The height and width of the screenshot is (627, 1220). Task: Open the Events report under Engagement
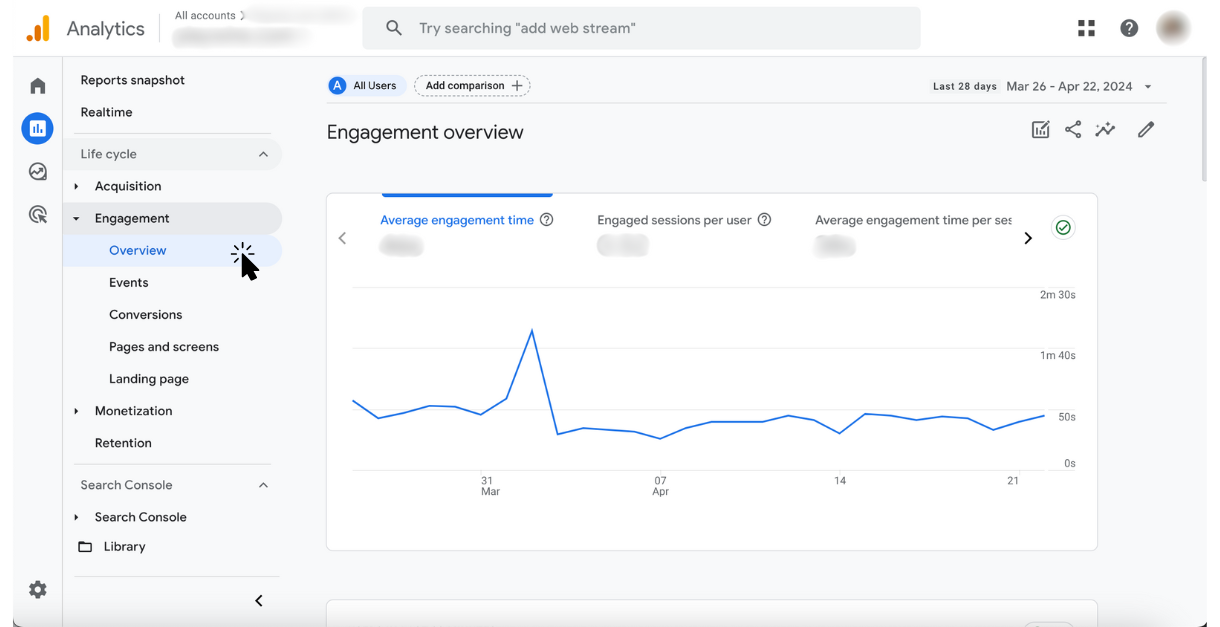click(128, 282)
